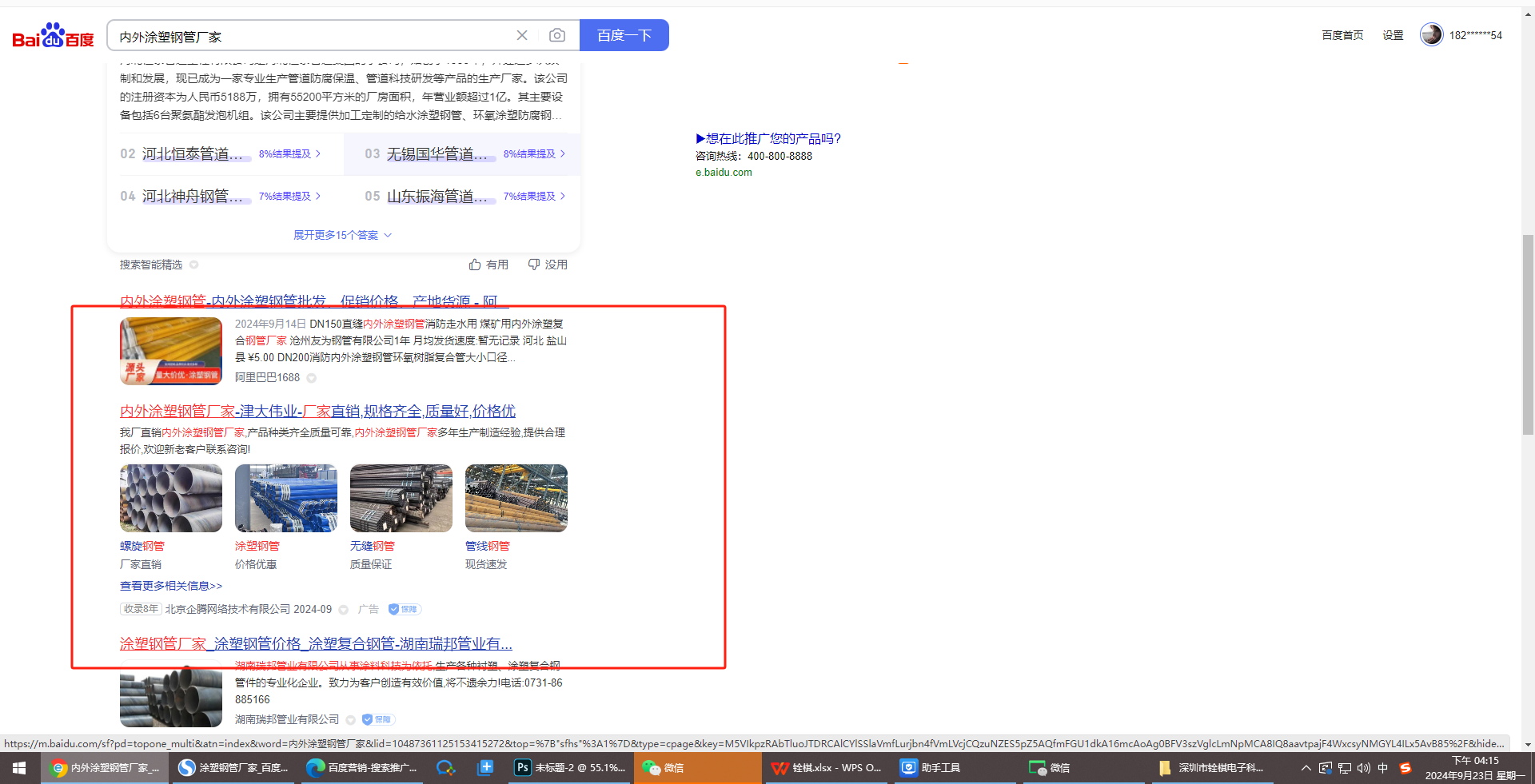Click the 想在此推广您的产品吗? link
Screen dimensions: 1535x784
click(768, 138)
